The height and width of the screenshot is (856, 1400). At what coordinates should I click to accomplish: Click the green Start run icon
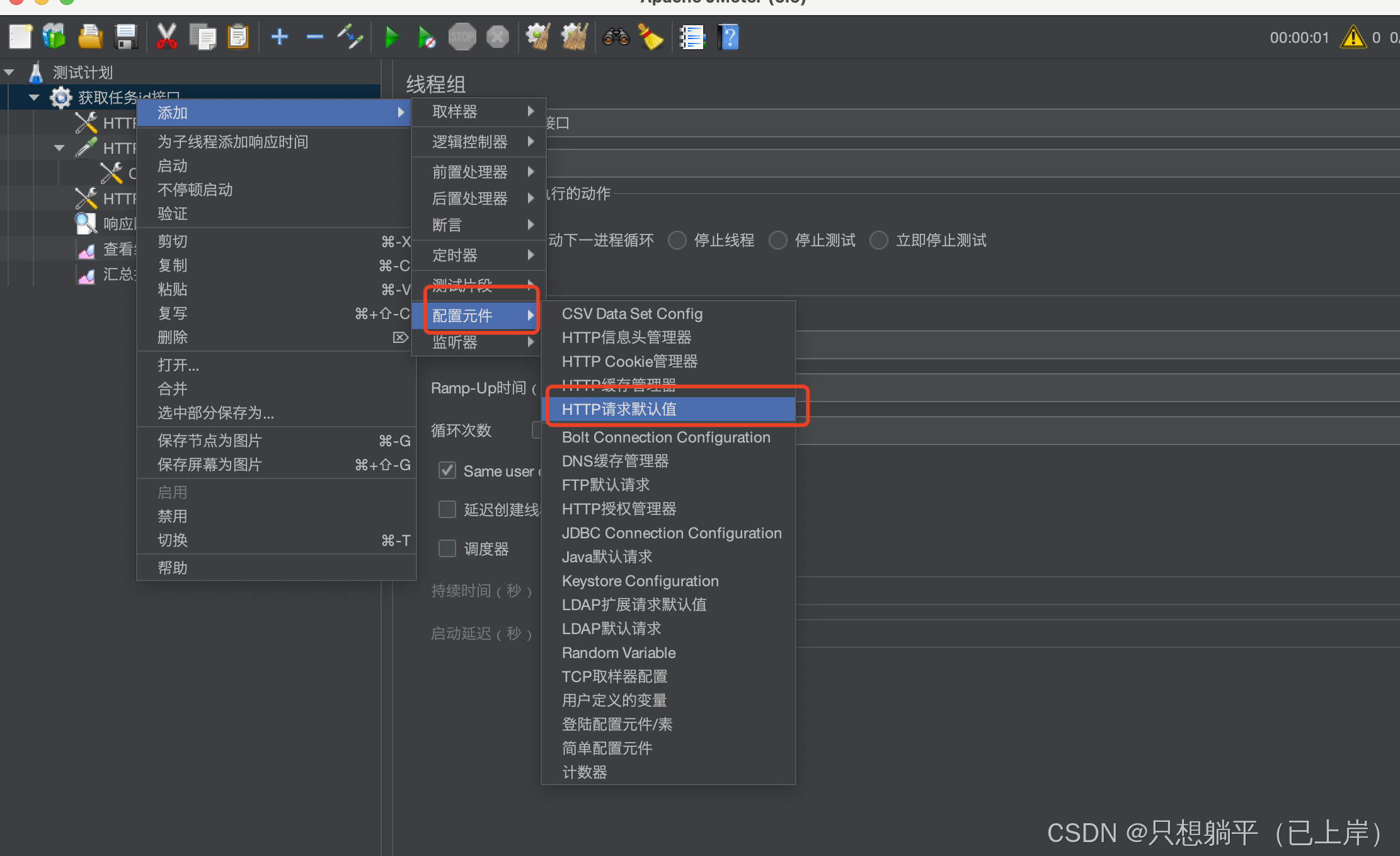(391, 37)
